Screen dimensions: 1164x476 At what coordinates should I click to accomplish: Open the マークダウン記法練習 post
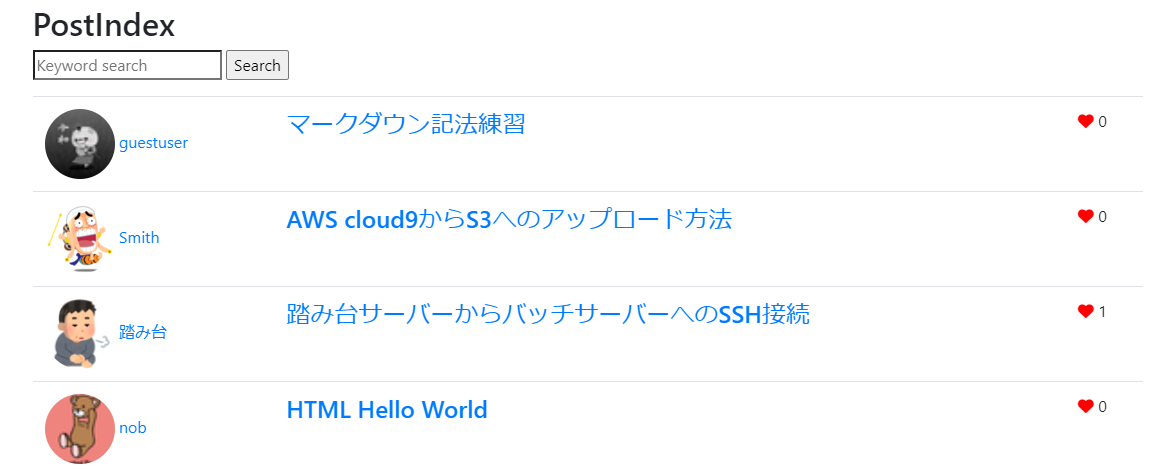(x=405, y=124)
